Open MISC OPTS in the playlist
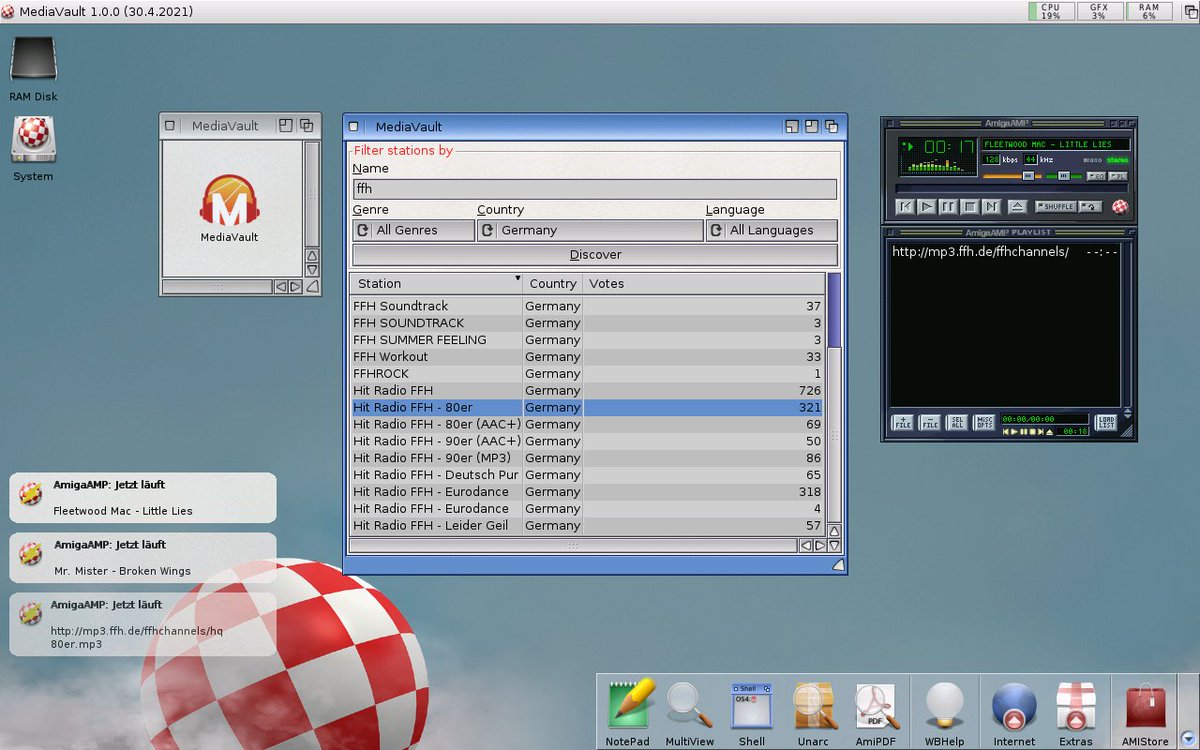The width and height of the screenshot is (1200, 750). click(984, 422)
